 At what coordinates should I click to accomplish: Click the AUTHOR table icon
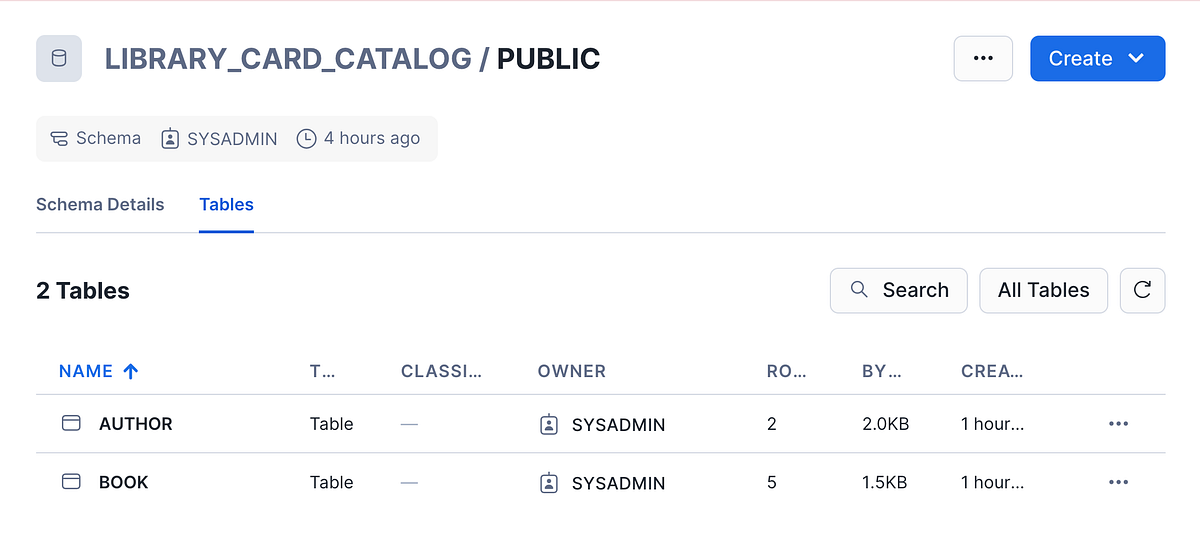coord(71,424)
